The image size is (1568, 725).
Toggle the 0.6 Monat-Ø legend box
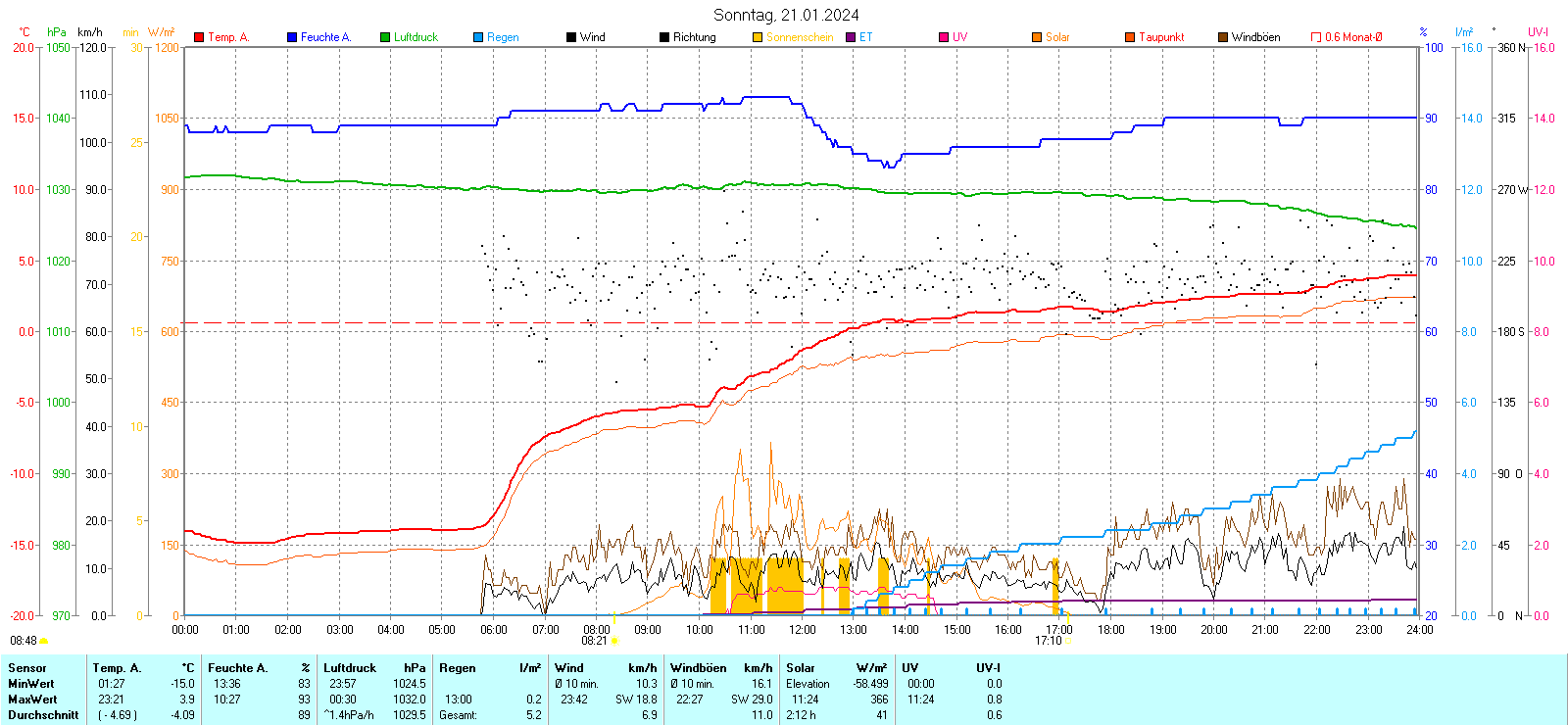(1316, 37)
